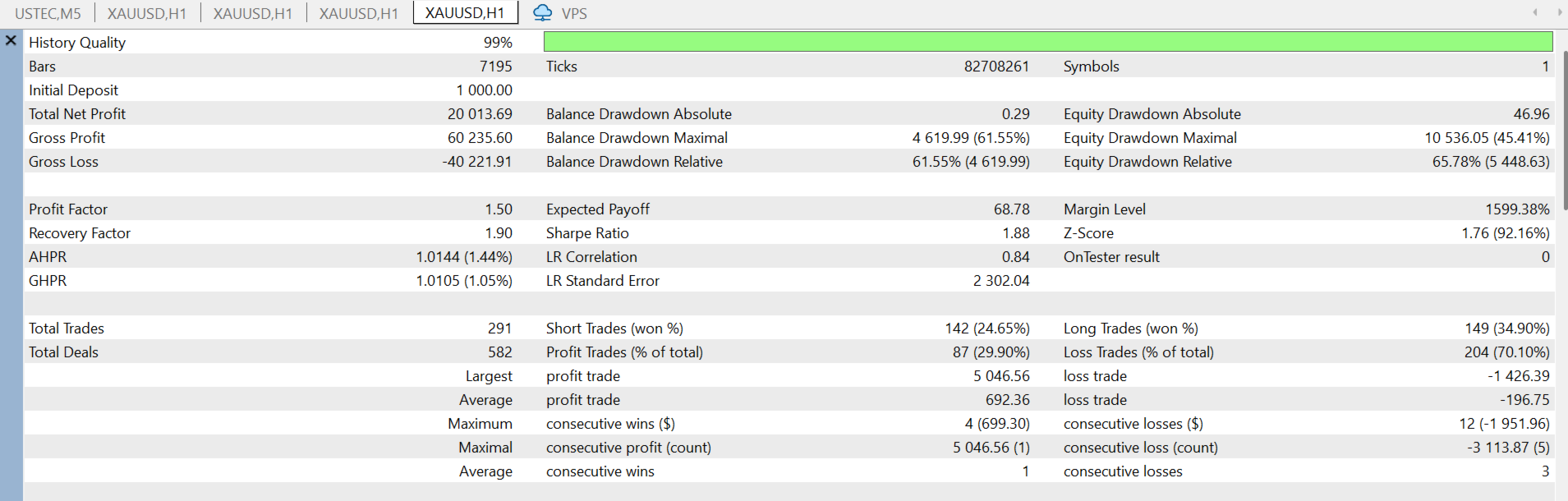This screenshot has height=501, width=1568.
Task: Open the VPS tab label
Action: click(x=574, y=13)
